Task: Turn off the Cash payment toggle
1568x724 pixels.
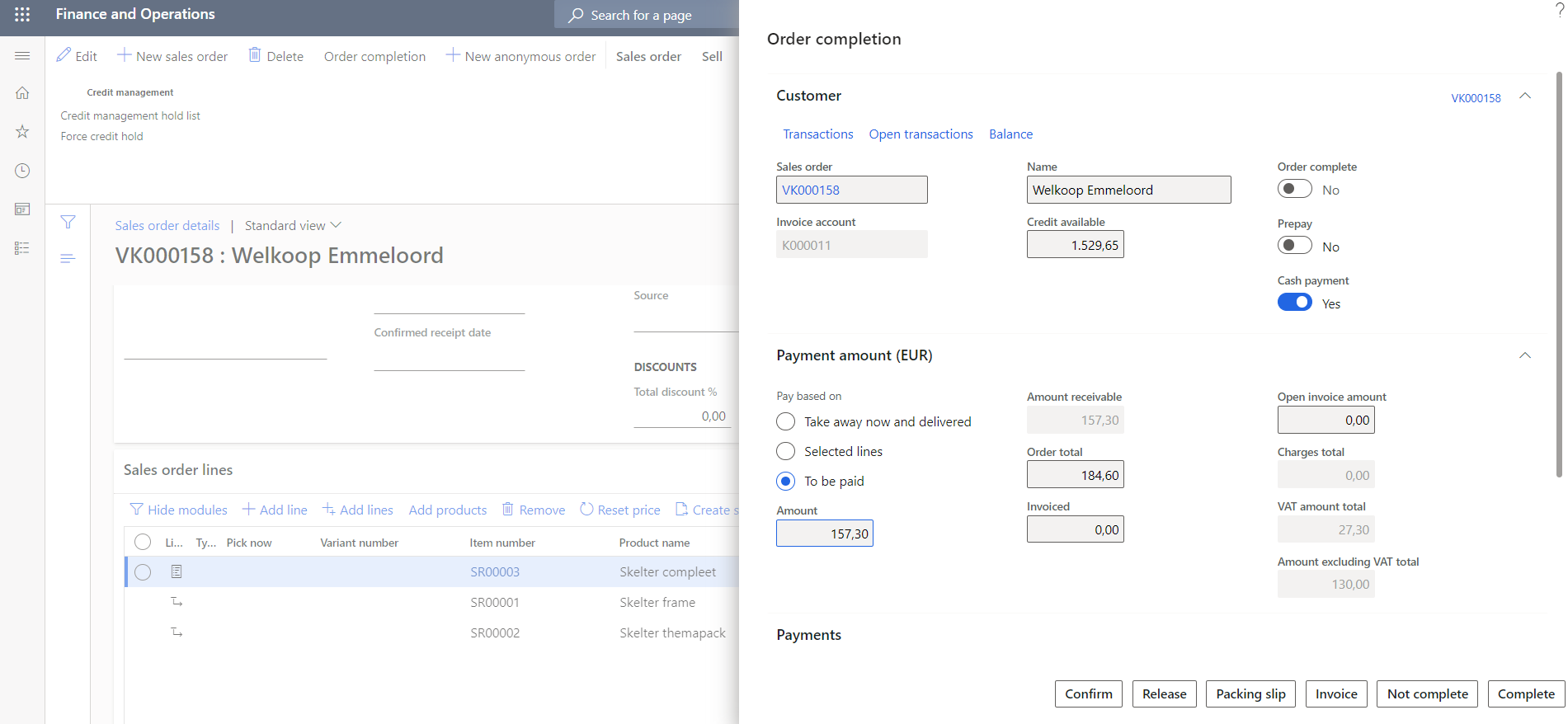Action: [x=1294, y=303]
